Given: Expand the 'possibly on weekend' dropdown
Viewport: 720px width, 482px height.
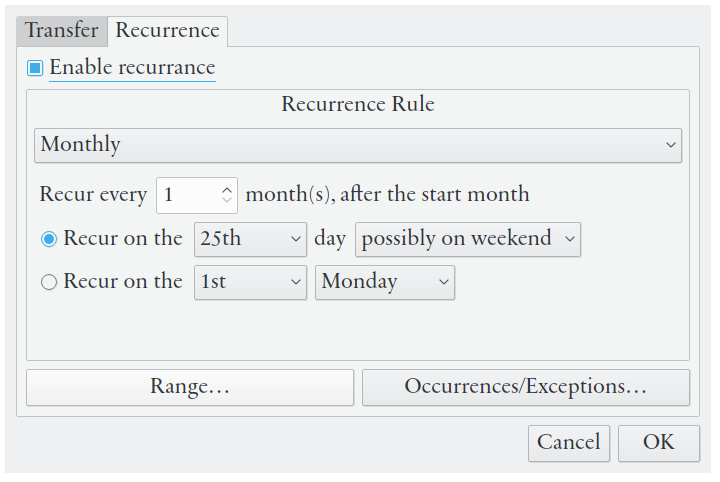Looking at the screenshot, I should click(x=467, y=240).
